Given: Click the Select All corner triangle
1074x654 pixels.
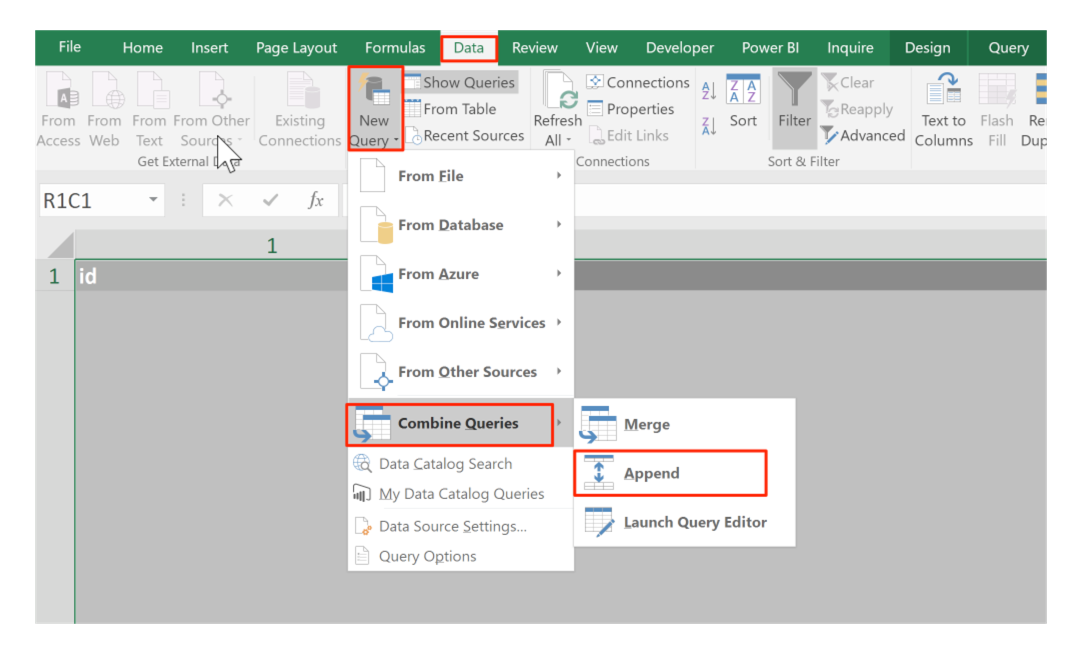Looking at the screenshot, I should 61,245.
